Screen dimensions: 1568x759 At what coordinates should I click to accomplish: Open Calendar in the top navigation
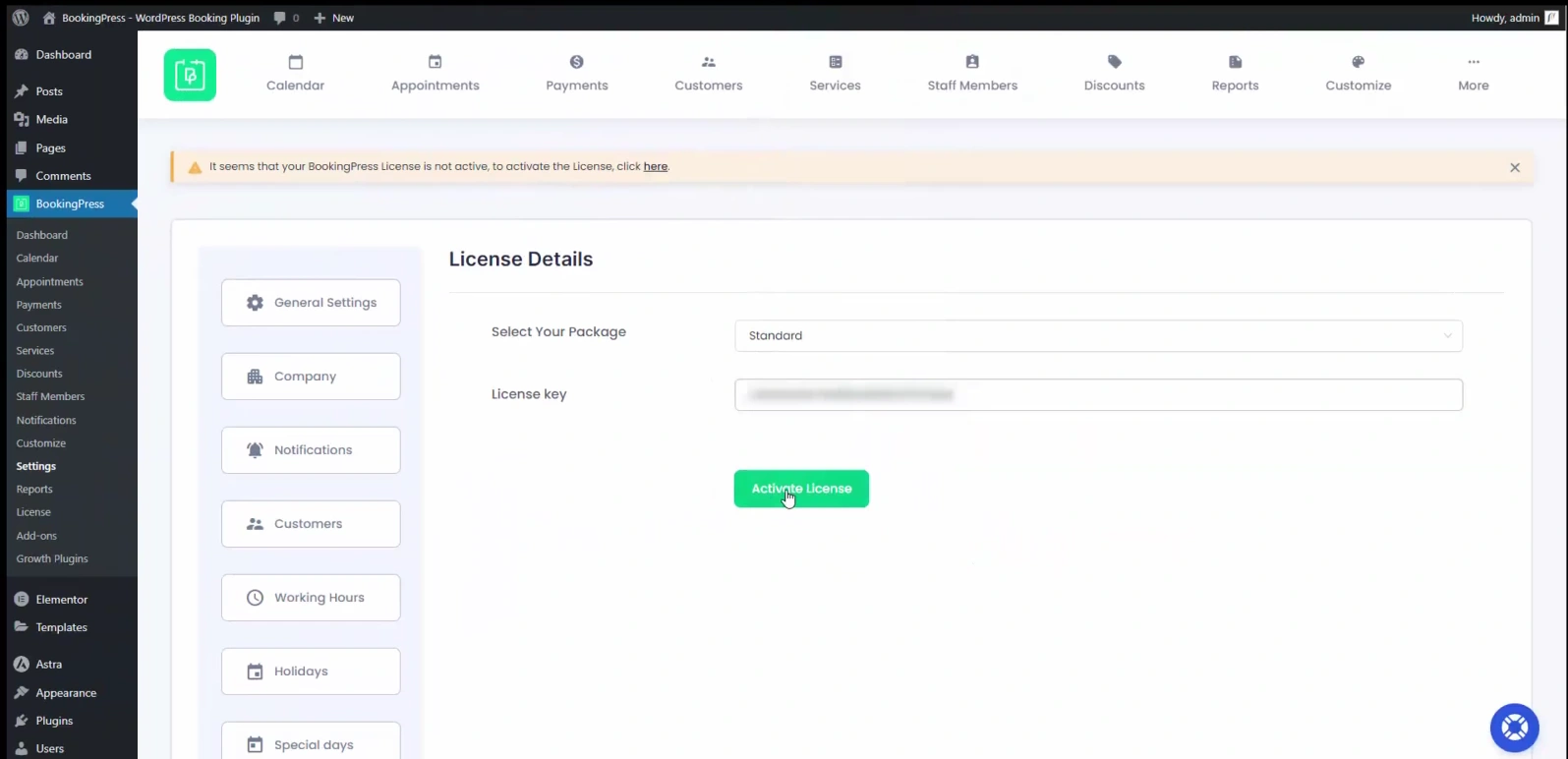tap(295, 74)
